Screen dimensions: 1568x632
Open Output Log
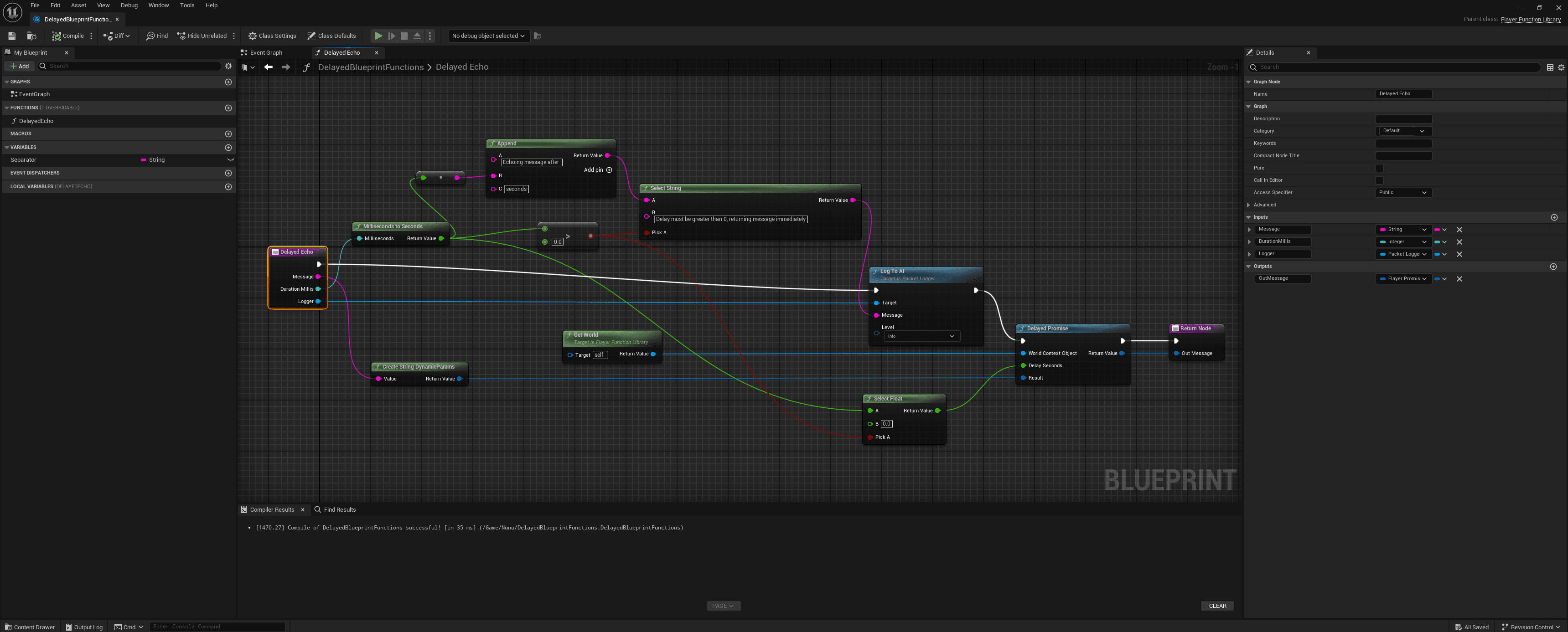tap(84, 627)
